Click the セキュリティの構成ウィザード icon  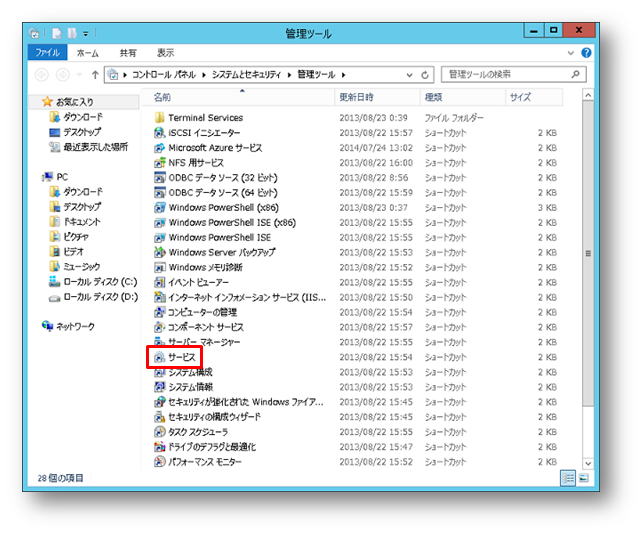[159, 417]
